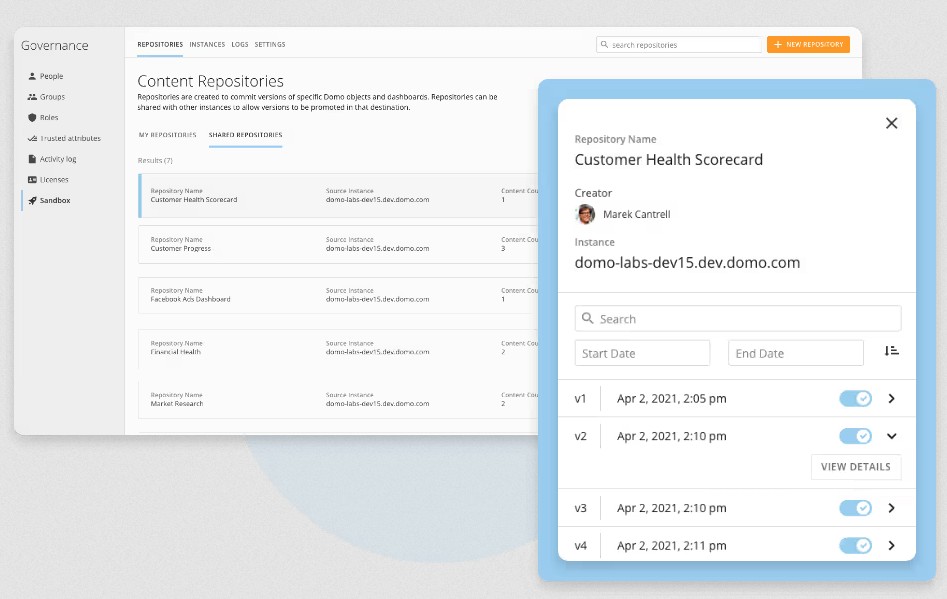Select the Sandbox rocket item
The image size is (947, 599).
click(49, 200)
